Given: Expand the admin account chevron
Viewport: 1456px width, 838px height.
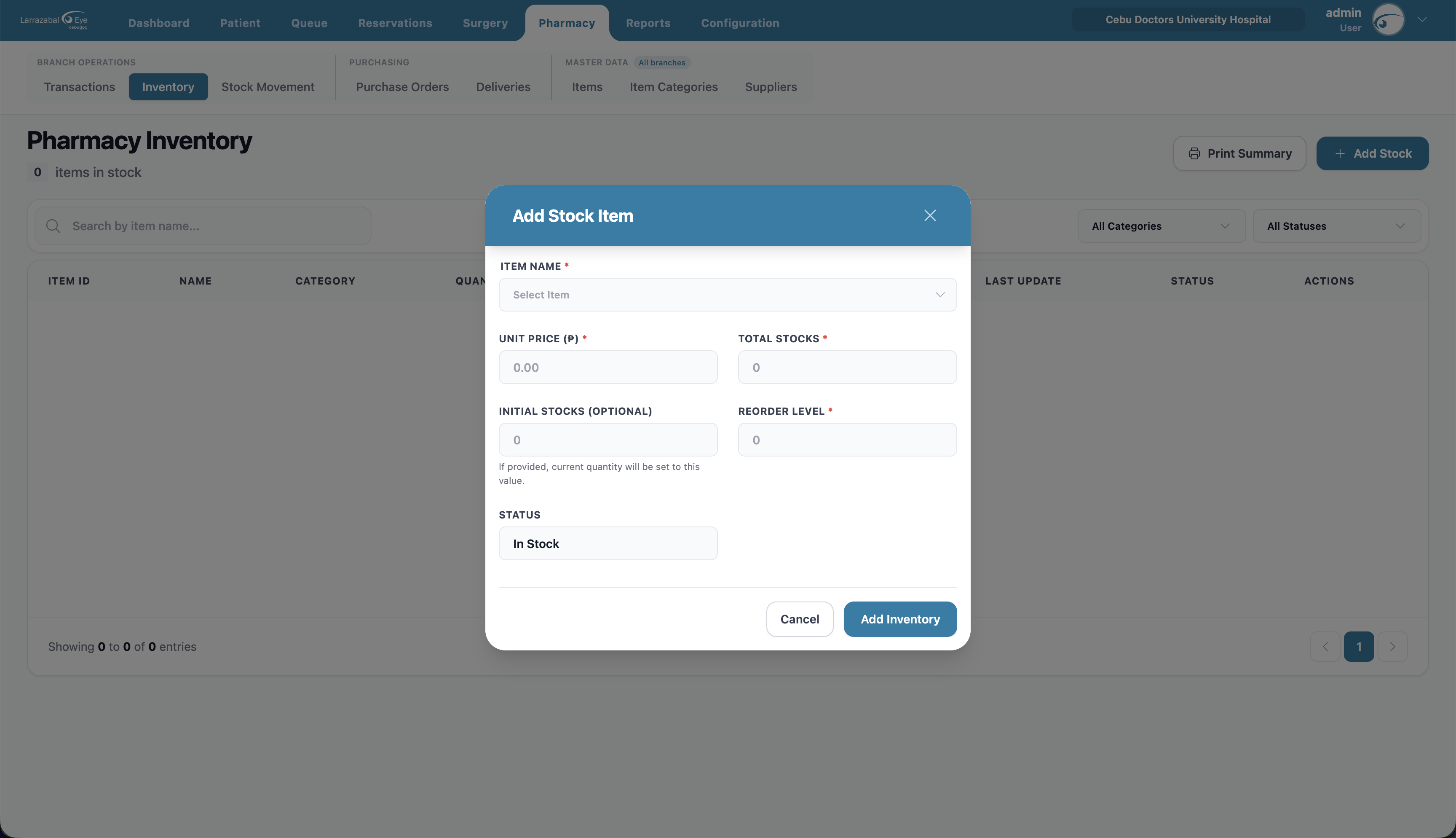Looking at the screenshot, I should coord(1422,19).
